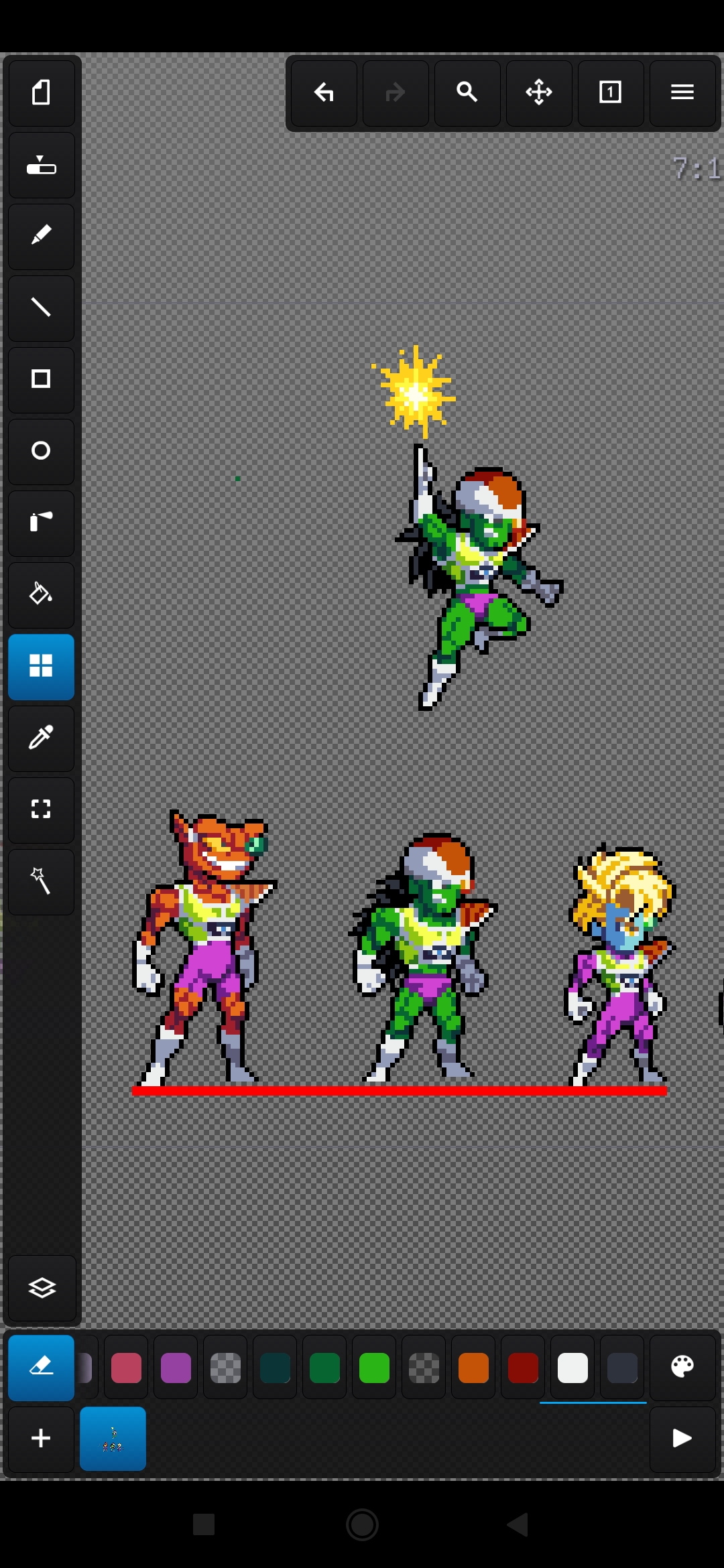This screenshot has height=1568, width=724.
Task: Select the Pencil tool
Action: (41, 236)
